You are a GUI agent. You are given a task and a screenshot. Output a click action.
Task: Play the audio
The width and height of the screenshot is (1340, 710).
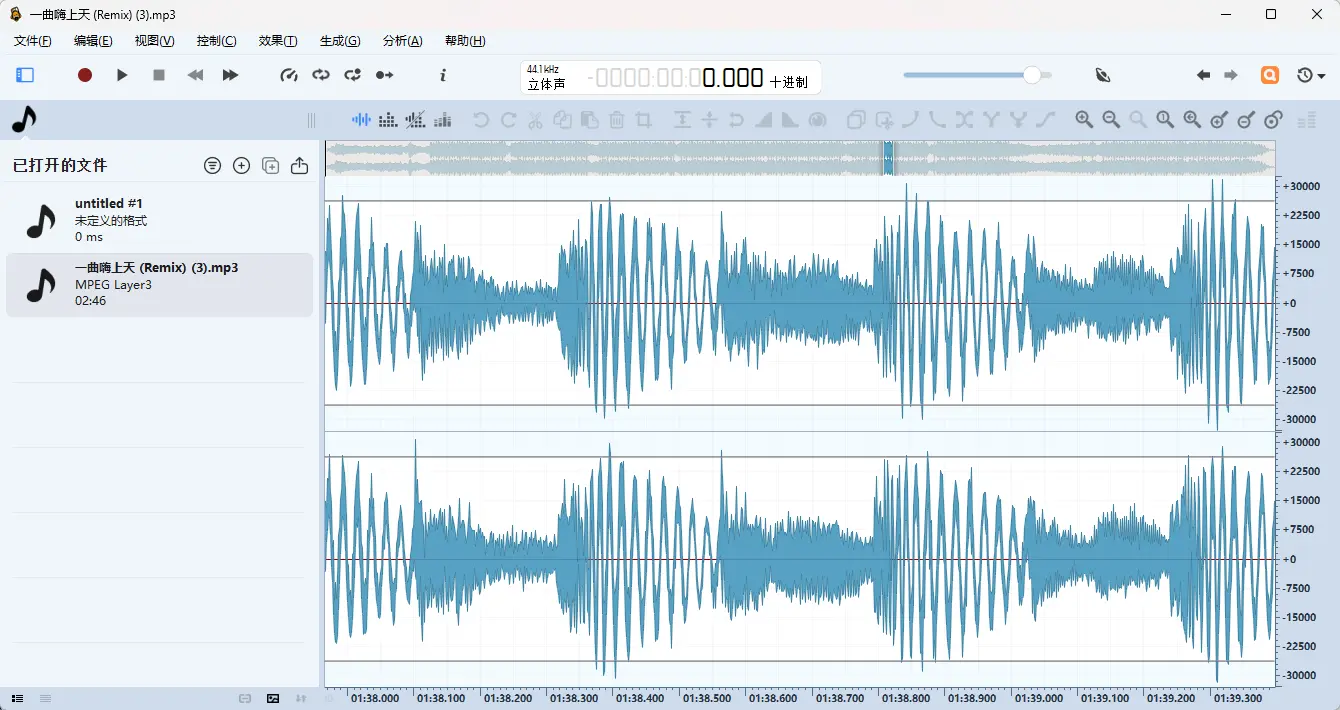point(122,75)
